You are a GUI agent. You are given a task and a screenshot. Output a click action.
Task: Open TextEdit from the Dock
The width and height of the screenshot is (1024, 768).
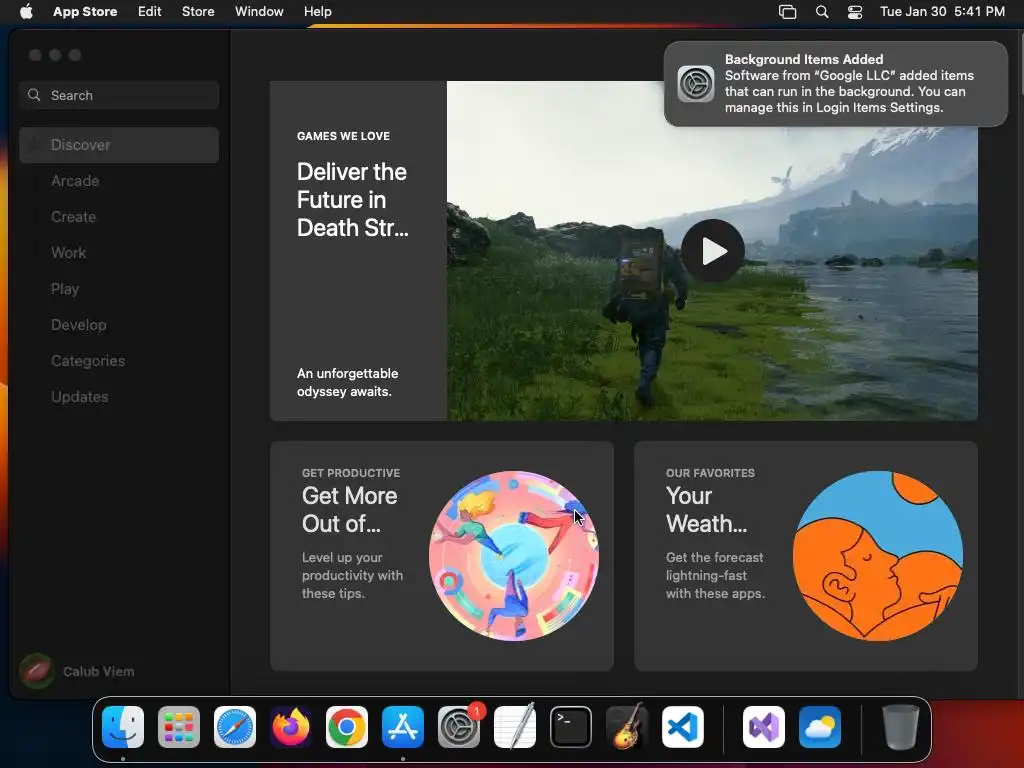click(x=515, y=727)
